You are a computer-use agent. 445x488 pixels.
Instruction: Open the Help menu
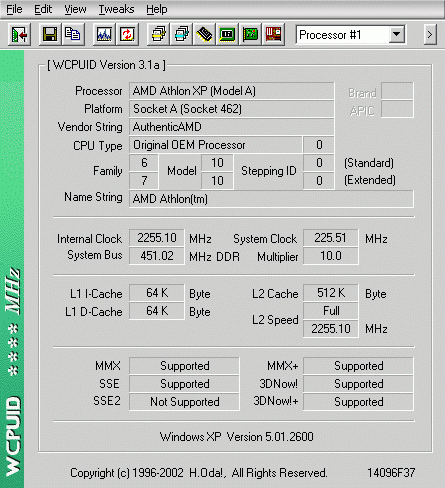(x=157, y=9)
